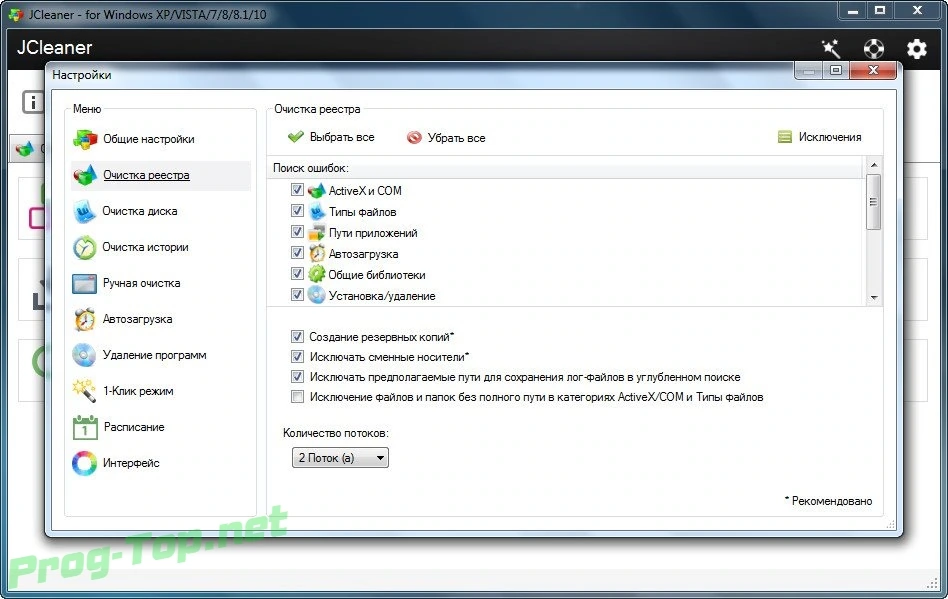
Task: Click the error list scrollbar thumb
Action: 874,202
